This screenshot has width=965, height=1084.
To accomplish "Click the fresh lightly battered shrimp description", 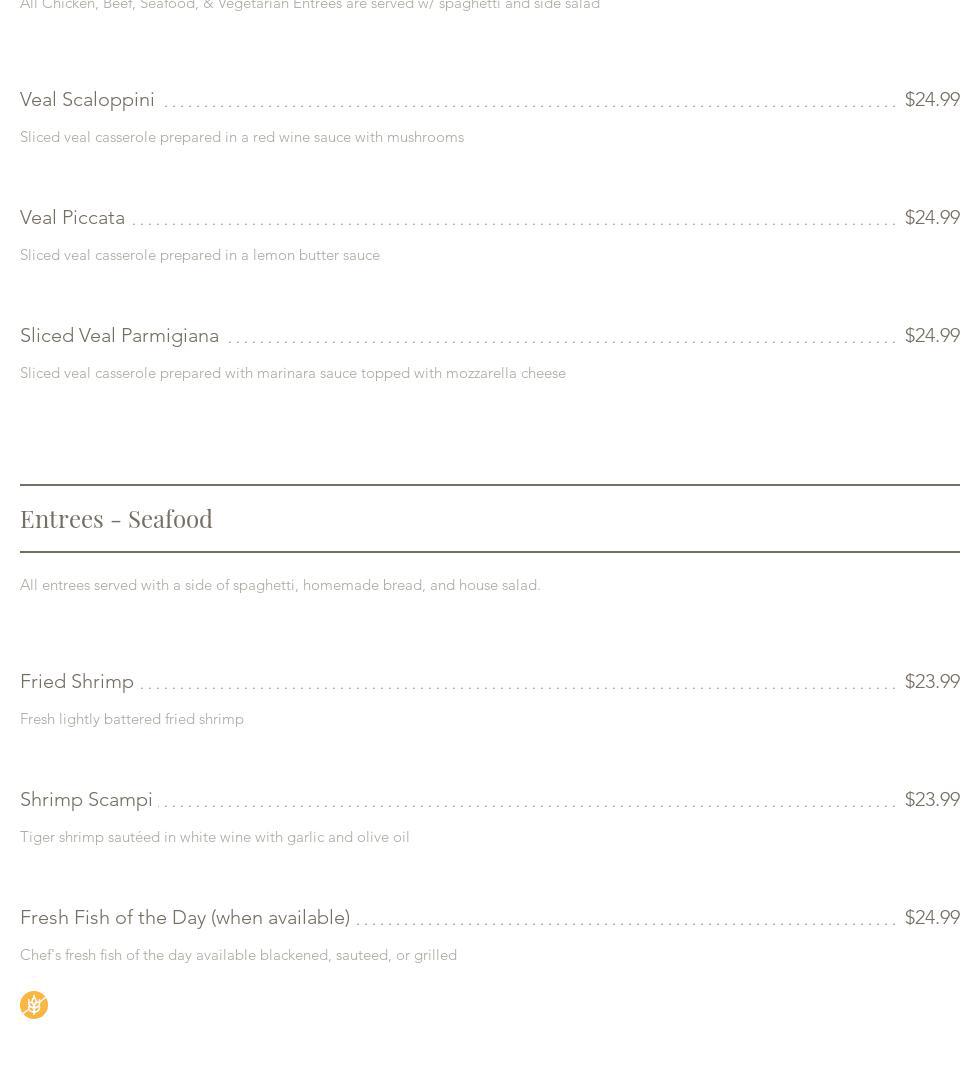I will pos(132,720).
